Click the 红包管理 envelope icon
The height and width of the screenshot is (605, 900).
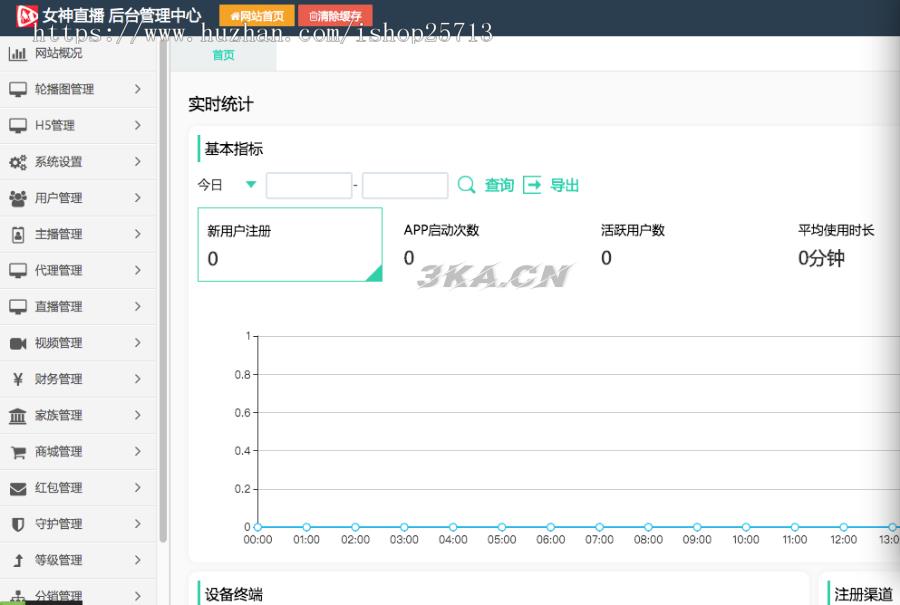[17, 488]
